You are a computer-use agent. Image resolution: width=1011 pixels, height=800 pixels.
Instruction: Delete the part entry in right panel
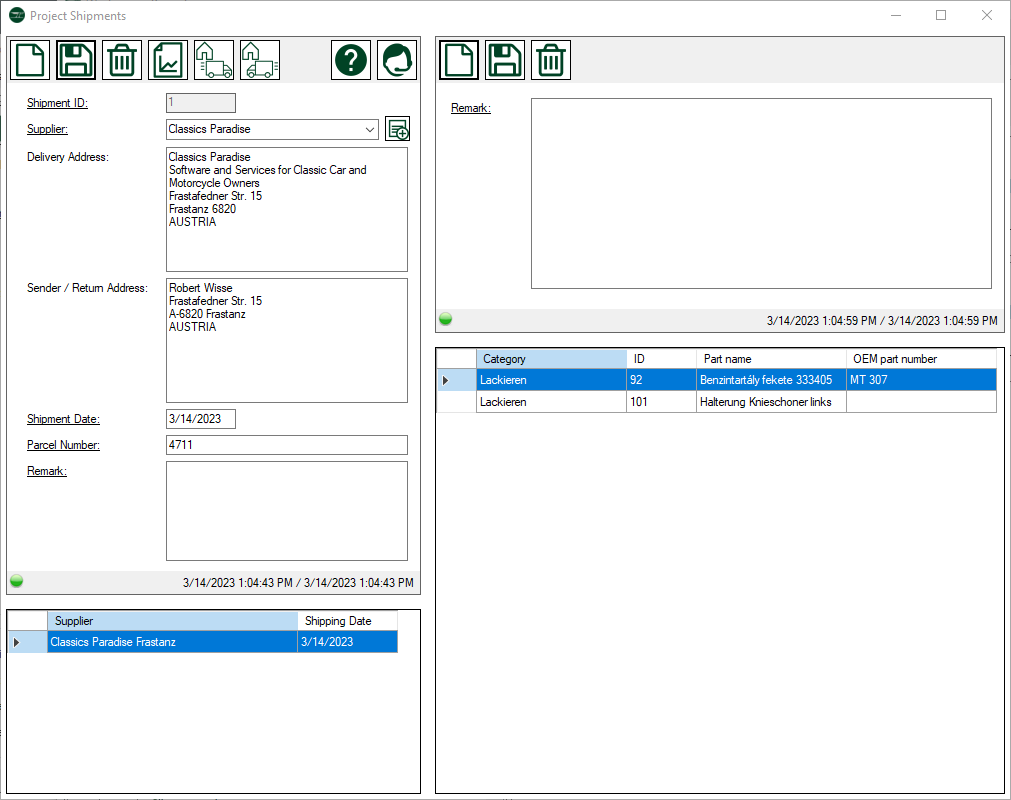point(551,60)
